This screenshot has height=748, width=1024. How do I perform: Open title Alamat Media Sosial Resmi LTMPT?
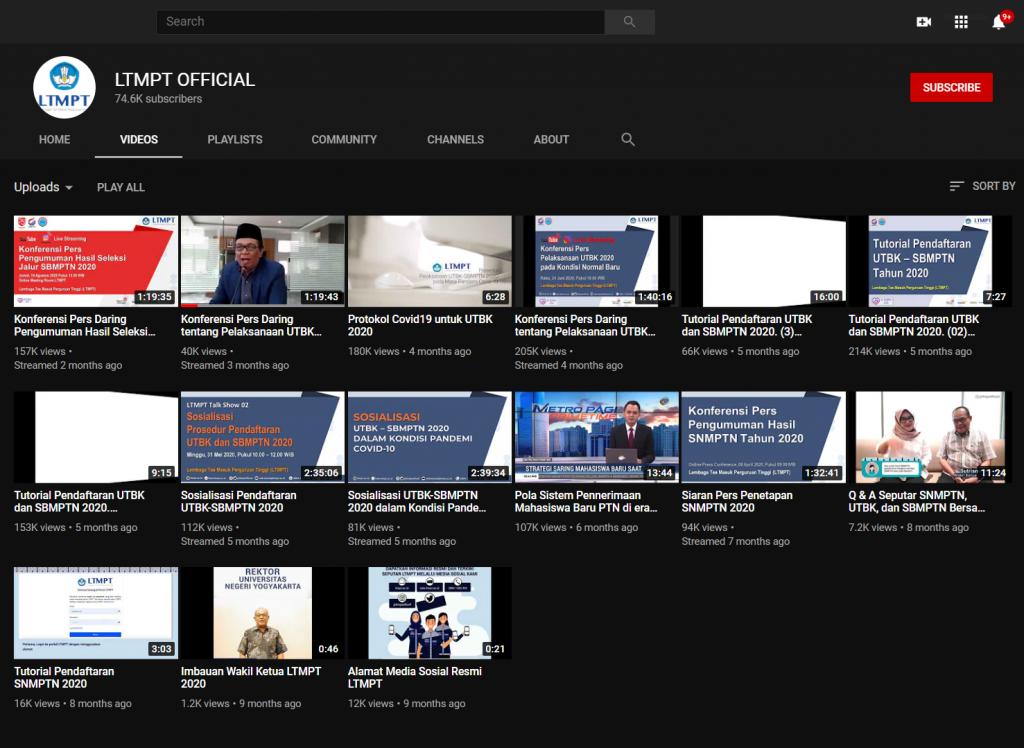415,677
